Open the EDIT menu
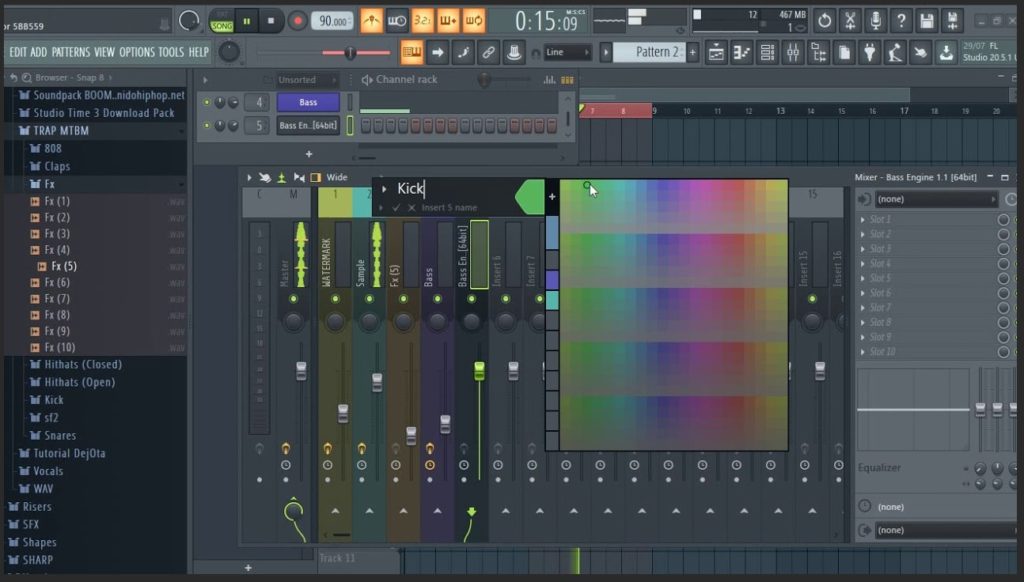 (x=18, y=52)
